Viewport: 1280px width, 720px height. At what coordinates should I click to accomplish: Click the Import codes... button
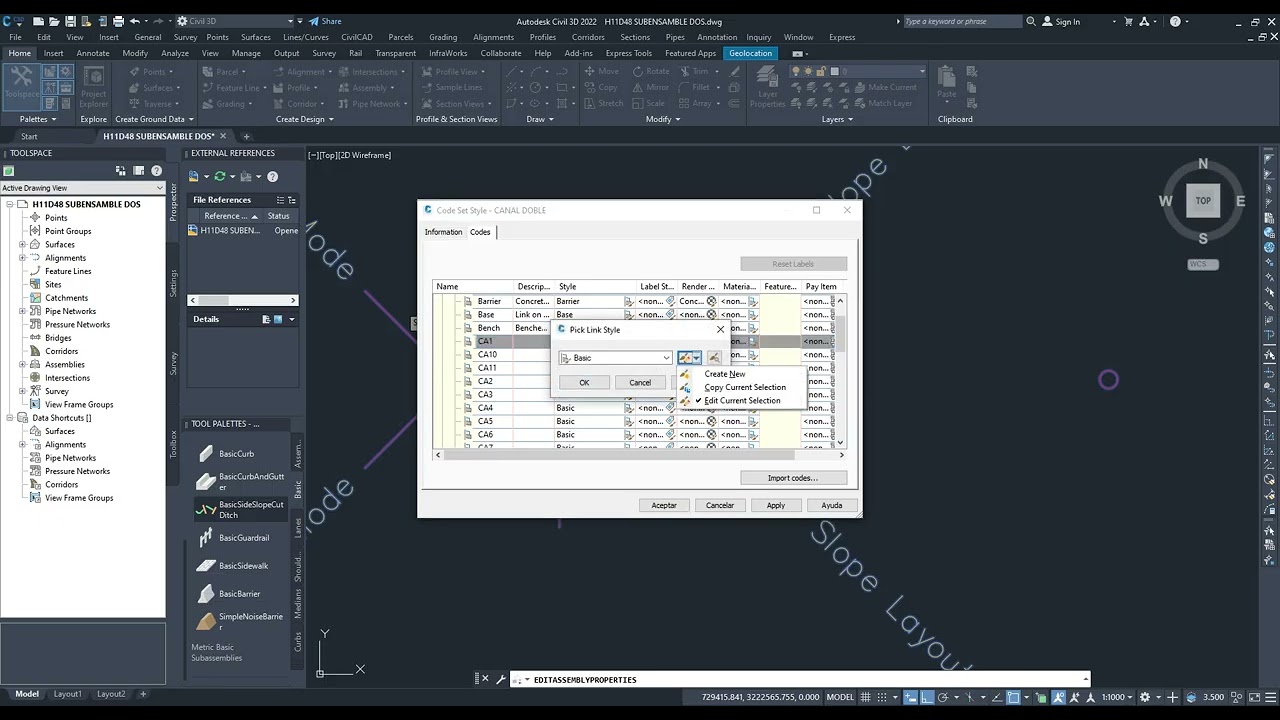793,478
